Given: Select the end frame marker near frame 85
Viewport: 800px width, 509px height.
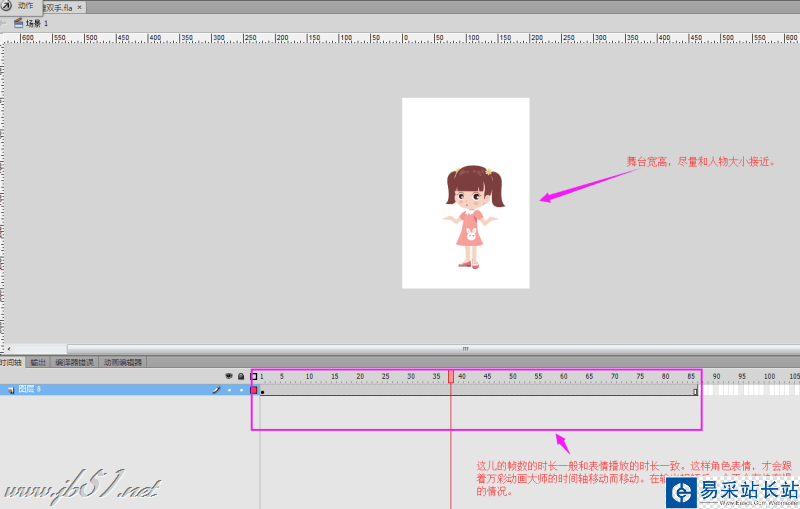Looking at the screenshot, I should click(x=695, y=391).
